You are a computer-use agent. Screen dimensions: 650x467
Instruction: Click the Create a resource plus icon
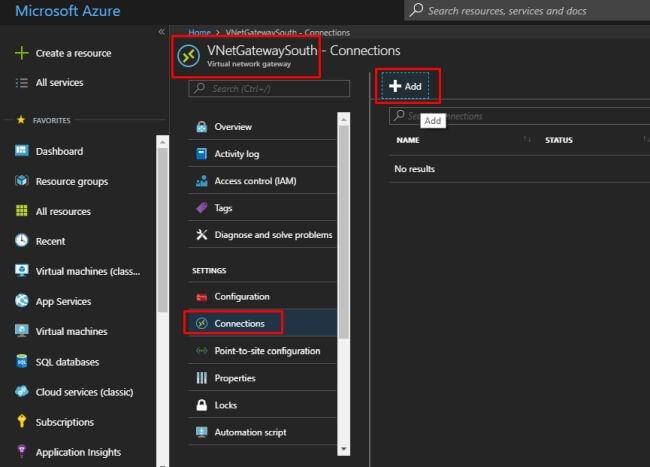[x=22, y=53]
